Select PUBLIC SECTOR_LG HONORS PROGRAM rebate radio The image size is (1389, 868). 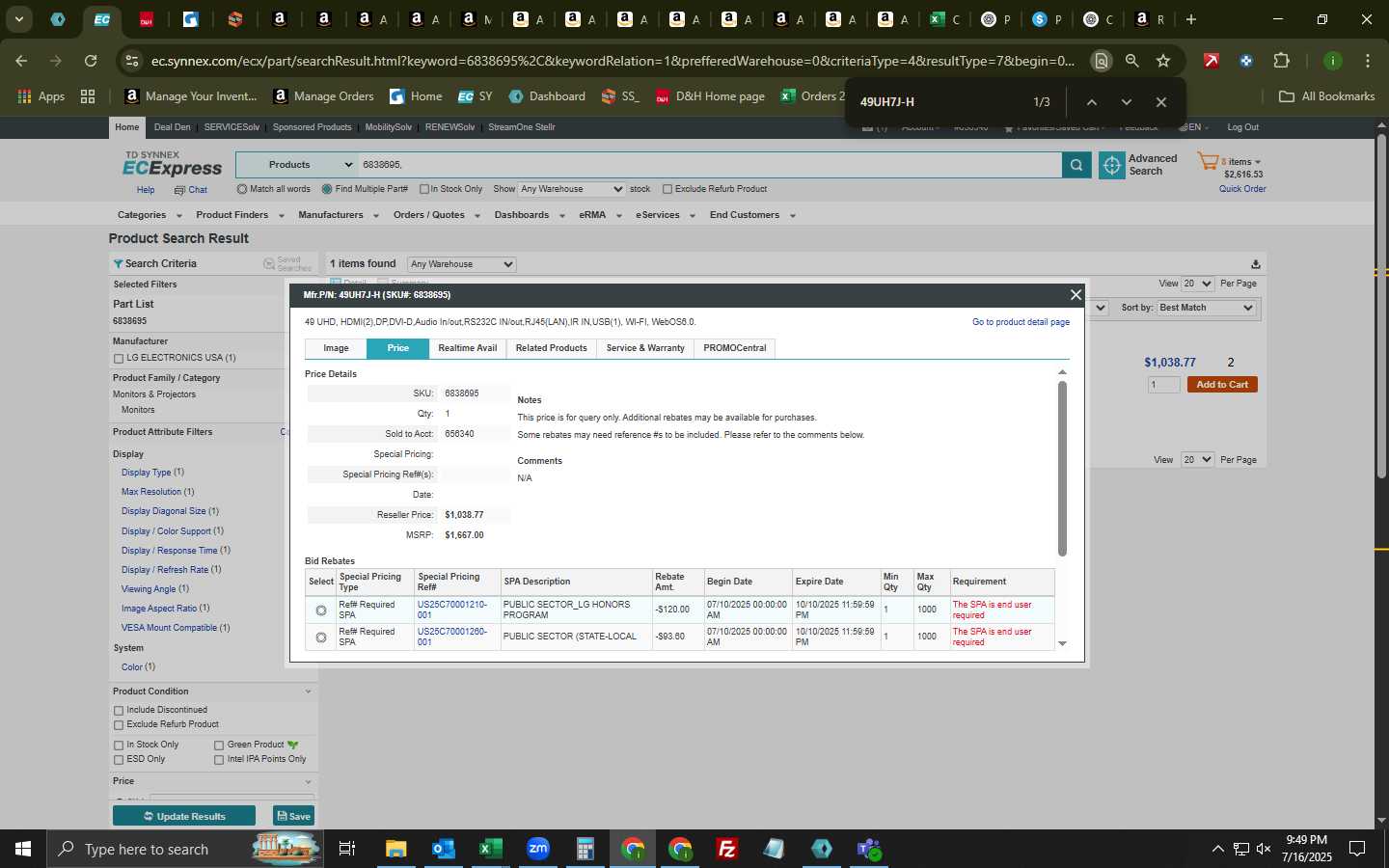coord(321,610)
